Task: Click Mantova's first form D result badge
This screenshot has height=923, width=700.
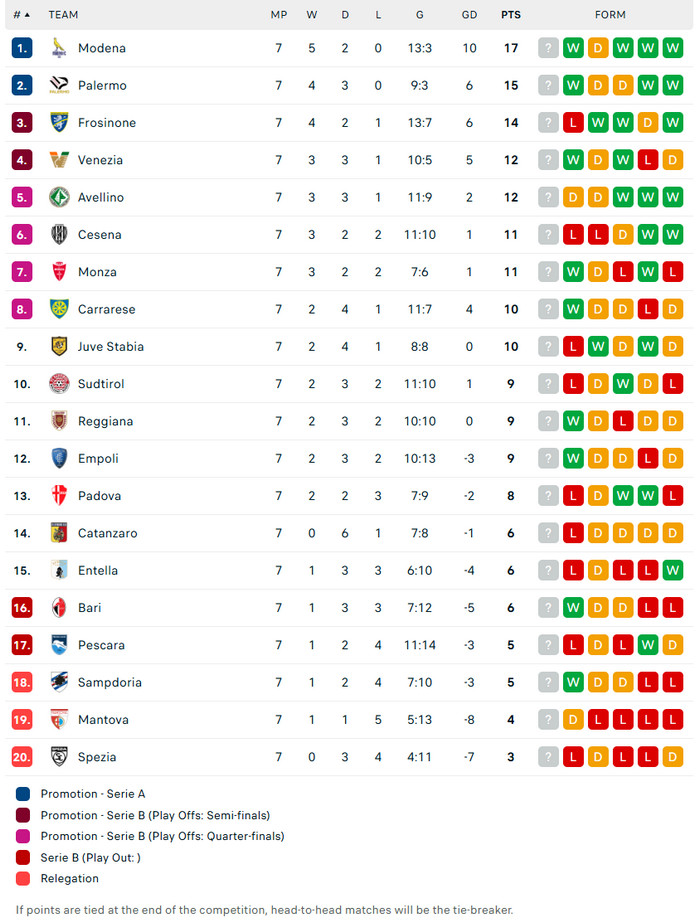Action: click(573, 720)
